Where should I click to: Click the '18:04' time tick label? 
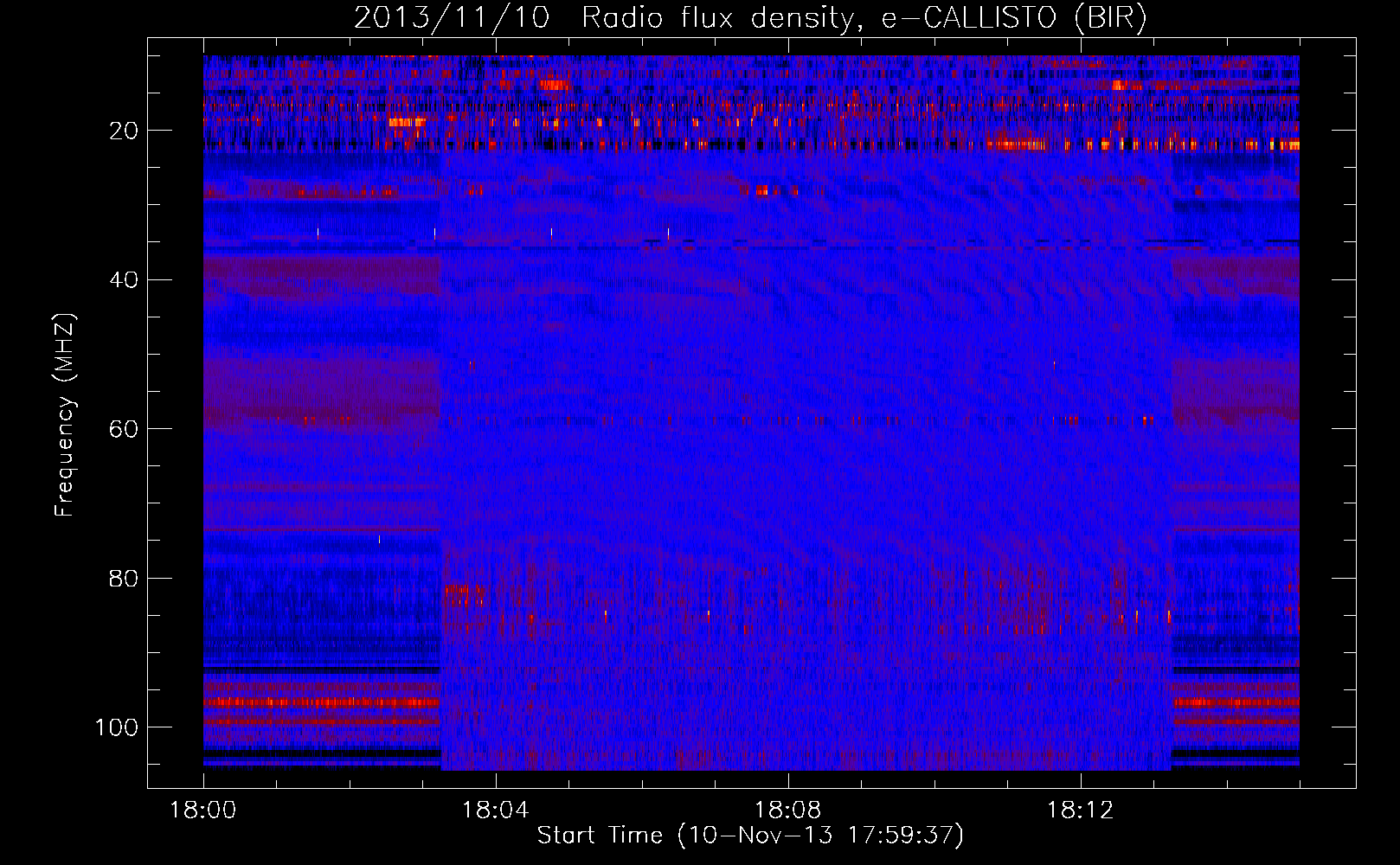coord(496,811)
